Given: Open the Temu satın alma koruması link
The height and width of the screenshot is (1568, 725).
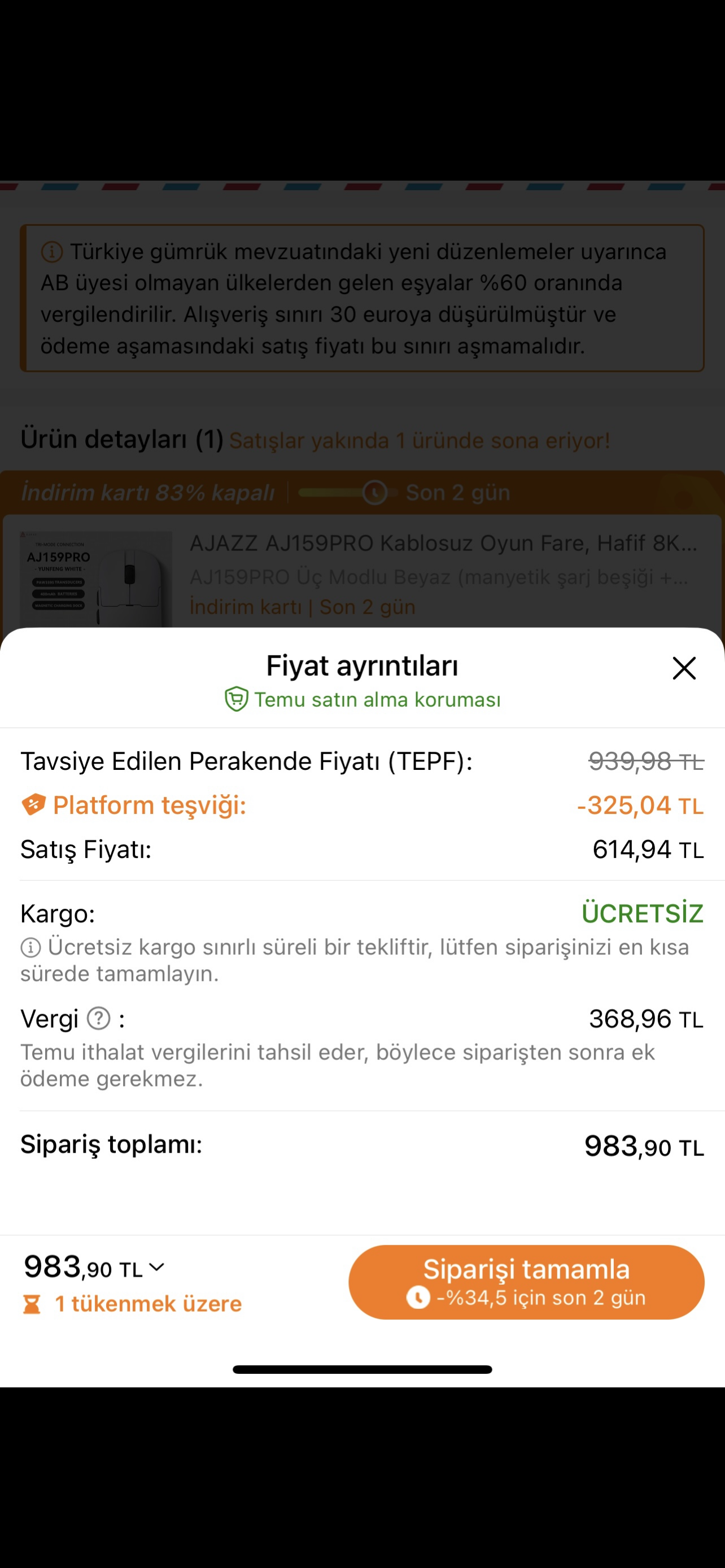Looking at the screenshot, I should 377,699.
